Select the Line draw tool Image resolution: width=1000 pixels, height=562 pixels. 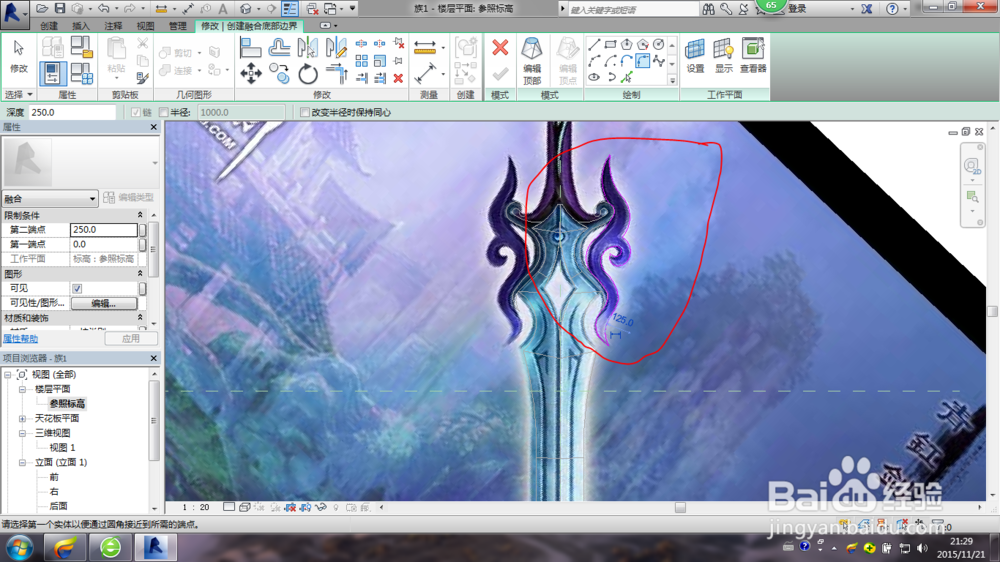(594, 44)
